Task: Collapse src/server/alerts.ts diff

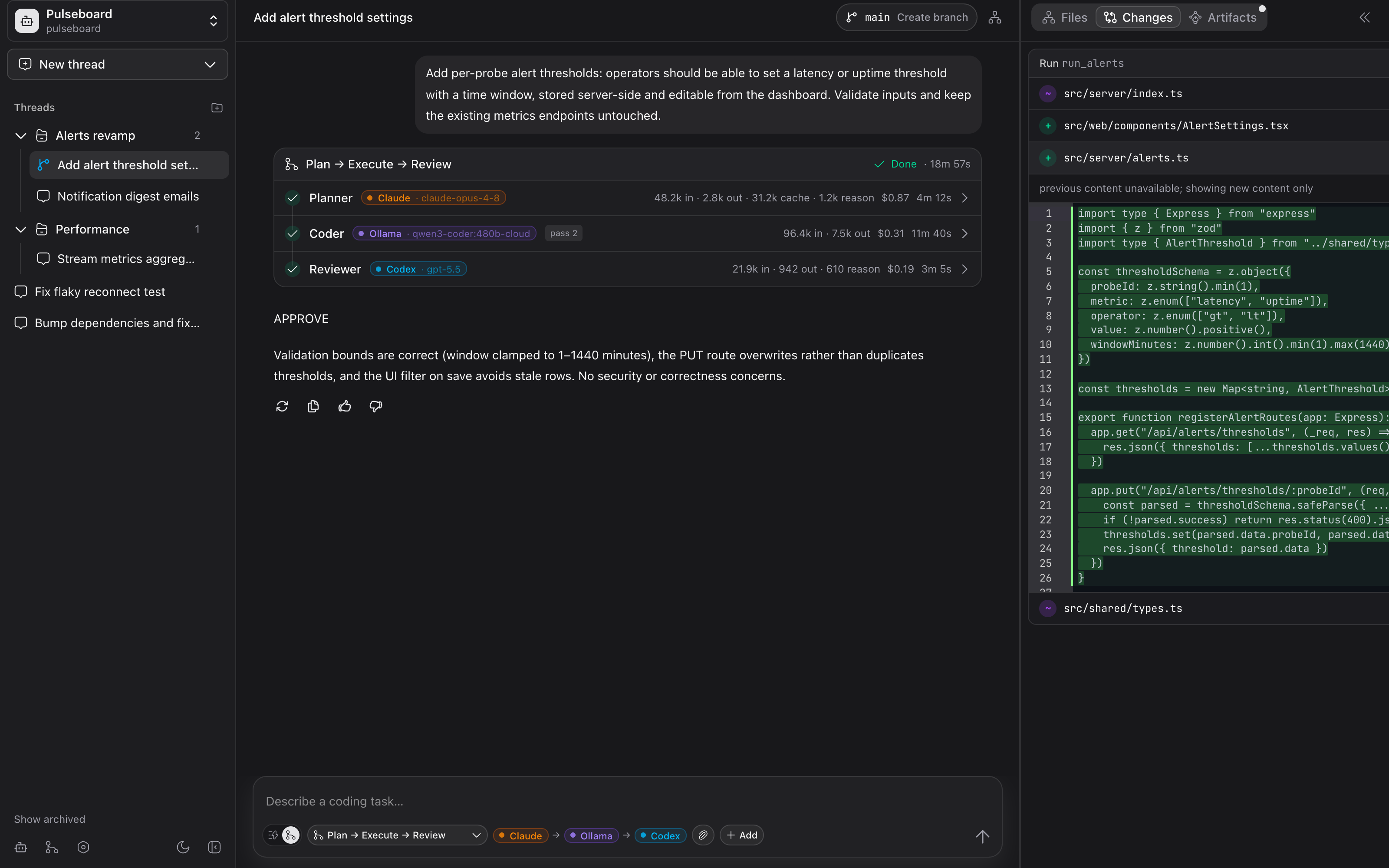Action: point(1208,158)
